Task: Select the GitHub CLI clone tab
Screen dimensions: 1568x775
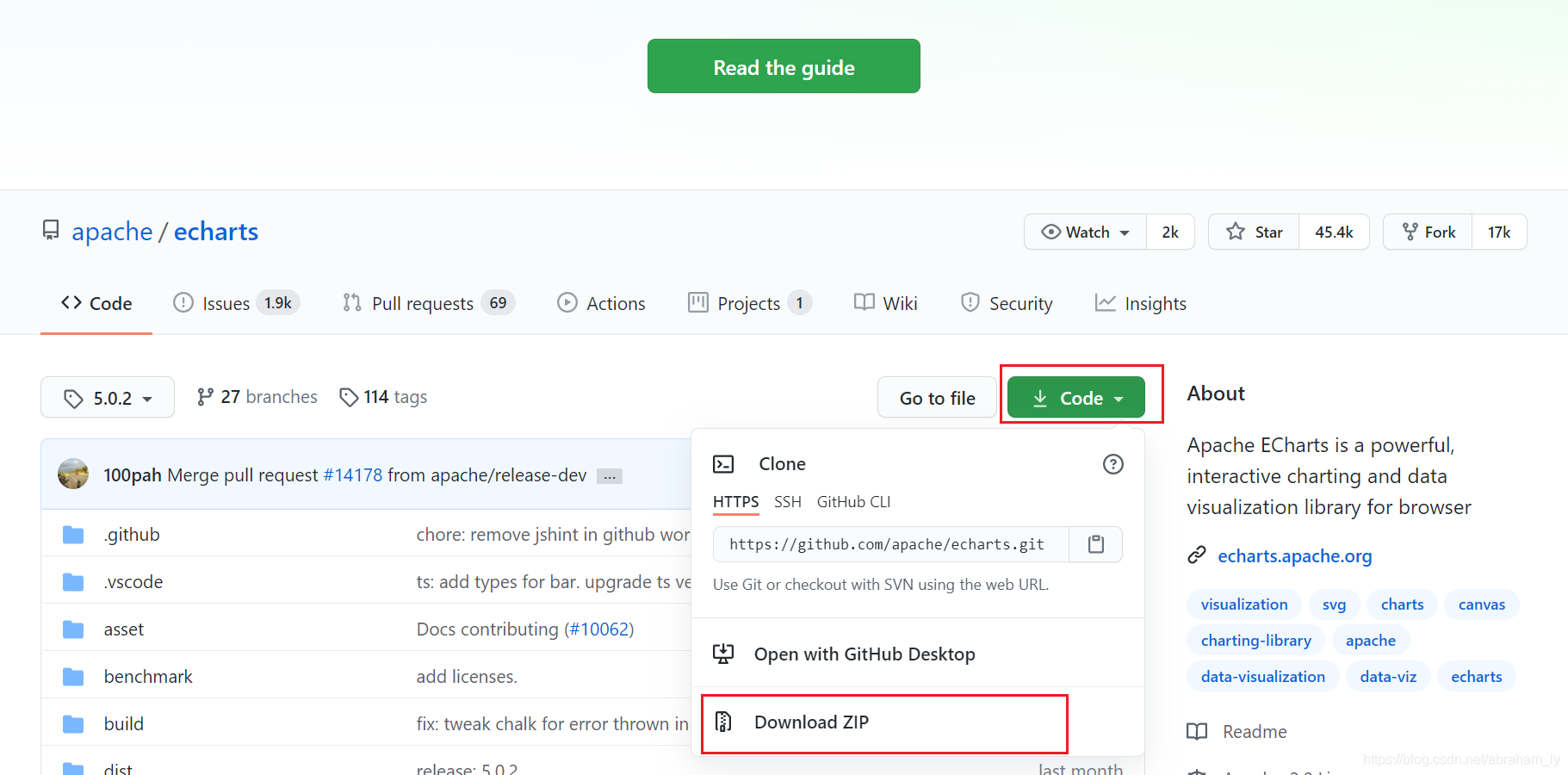Action: [853, 502]
